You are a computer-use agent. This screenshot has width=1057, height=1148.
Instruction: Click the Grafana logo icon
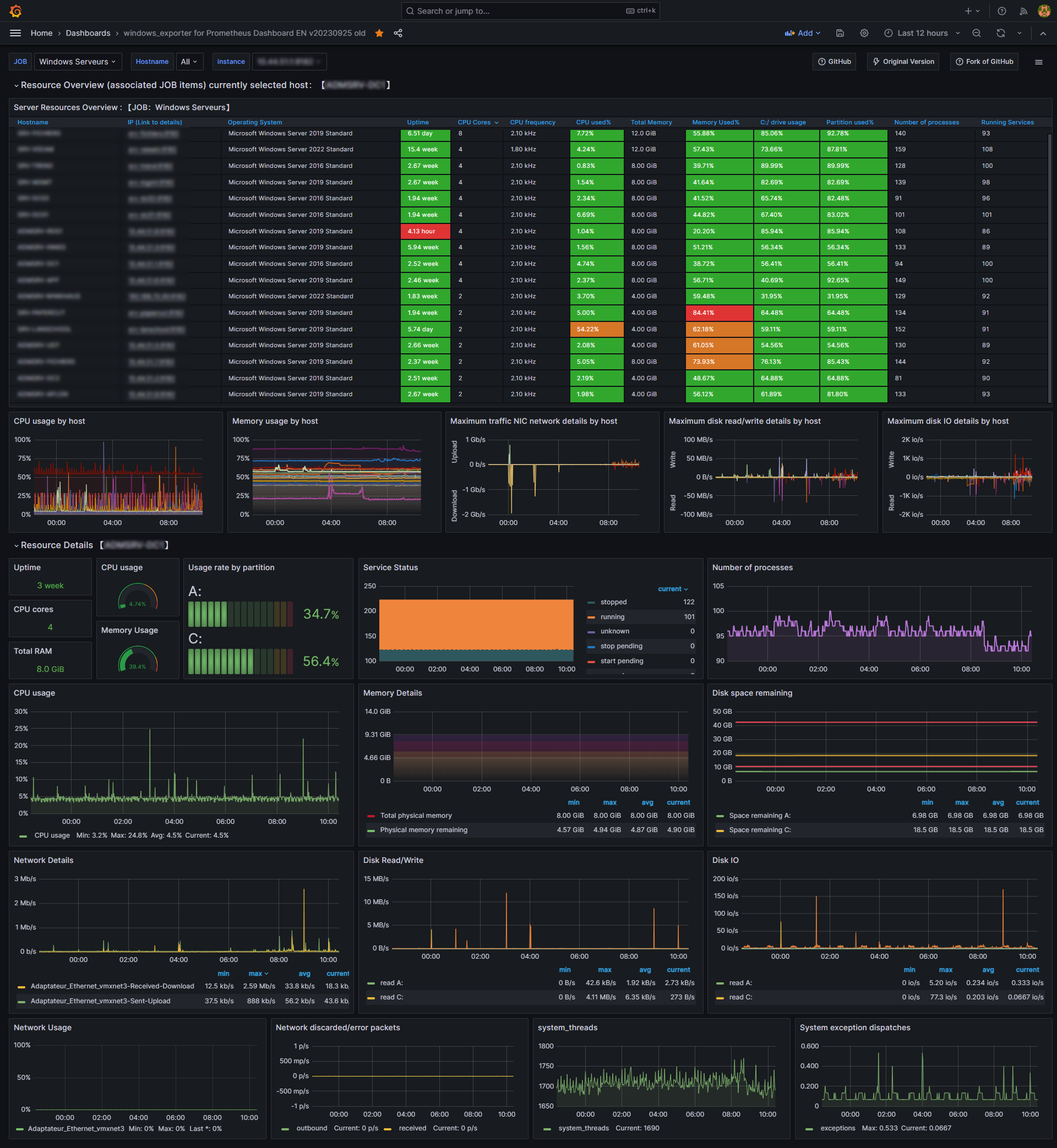coord(15,11)
